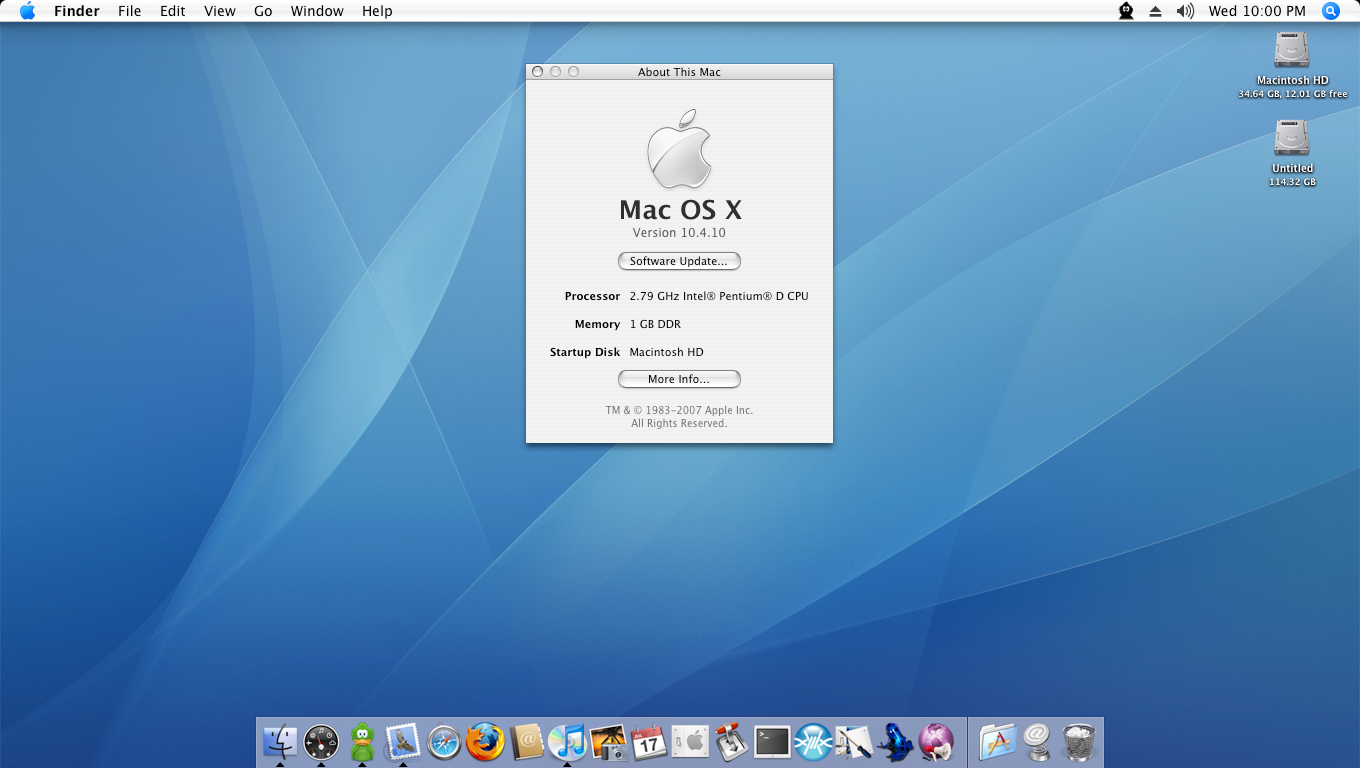Click the Wed 10:00 PM clock
This screenshot has width=1360, height=768.
click(x=1257, y=11)
